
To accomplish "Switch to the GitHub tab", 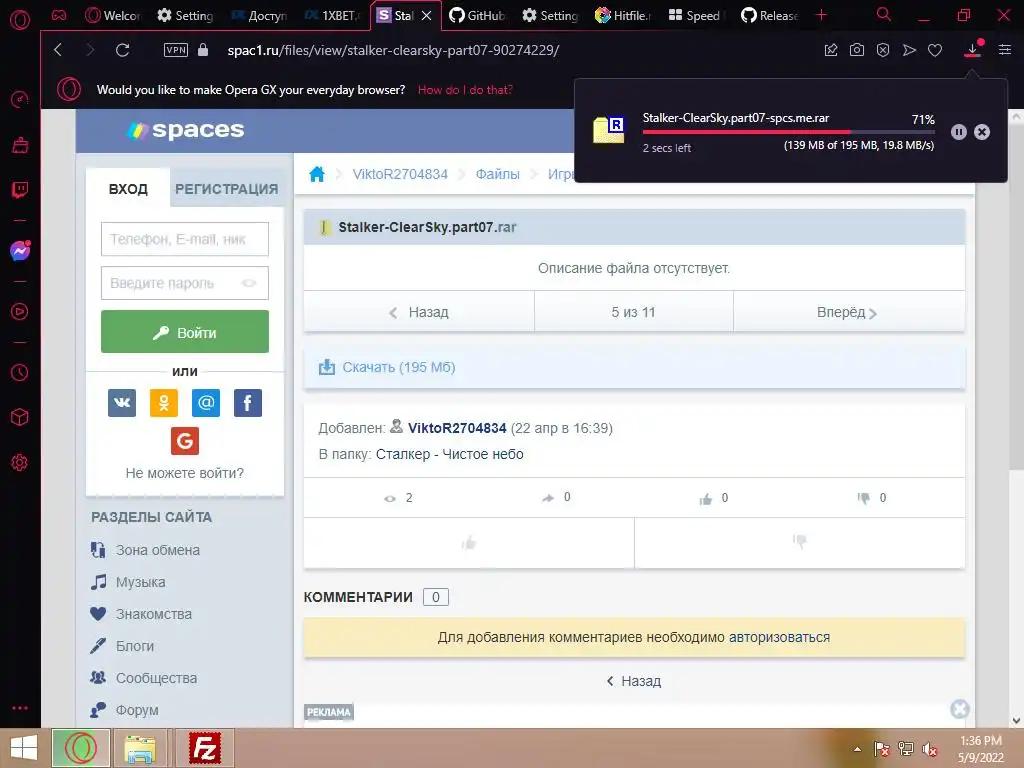I will tap(479, 15).
